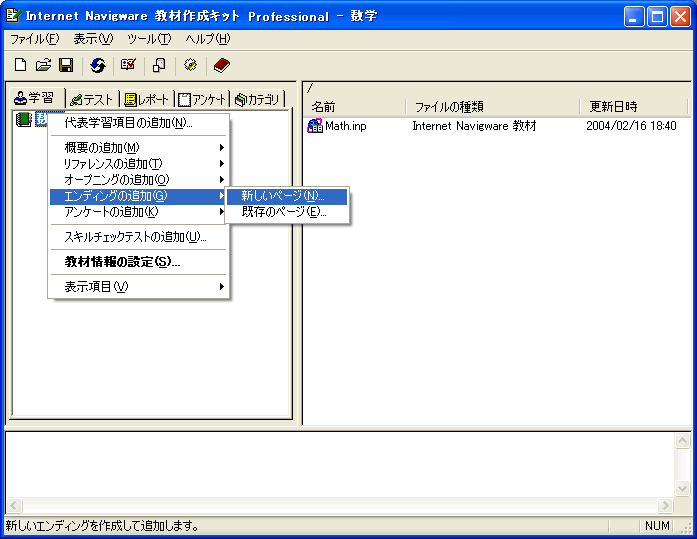Select 新しいページ(N)... in the submenu

pyautogui.click(x=287, y=196)
